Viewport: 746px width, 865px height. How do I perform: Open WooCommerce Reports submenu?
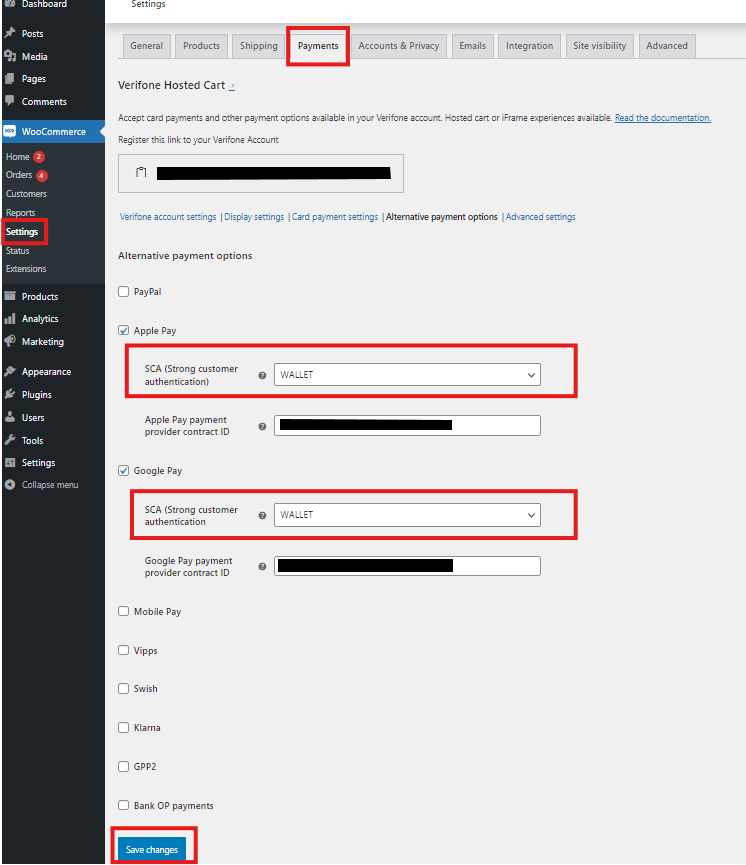click(20, 212)
